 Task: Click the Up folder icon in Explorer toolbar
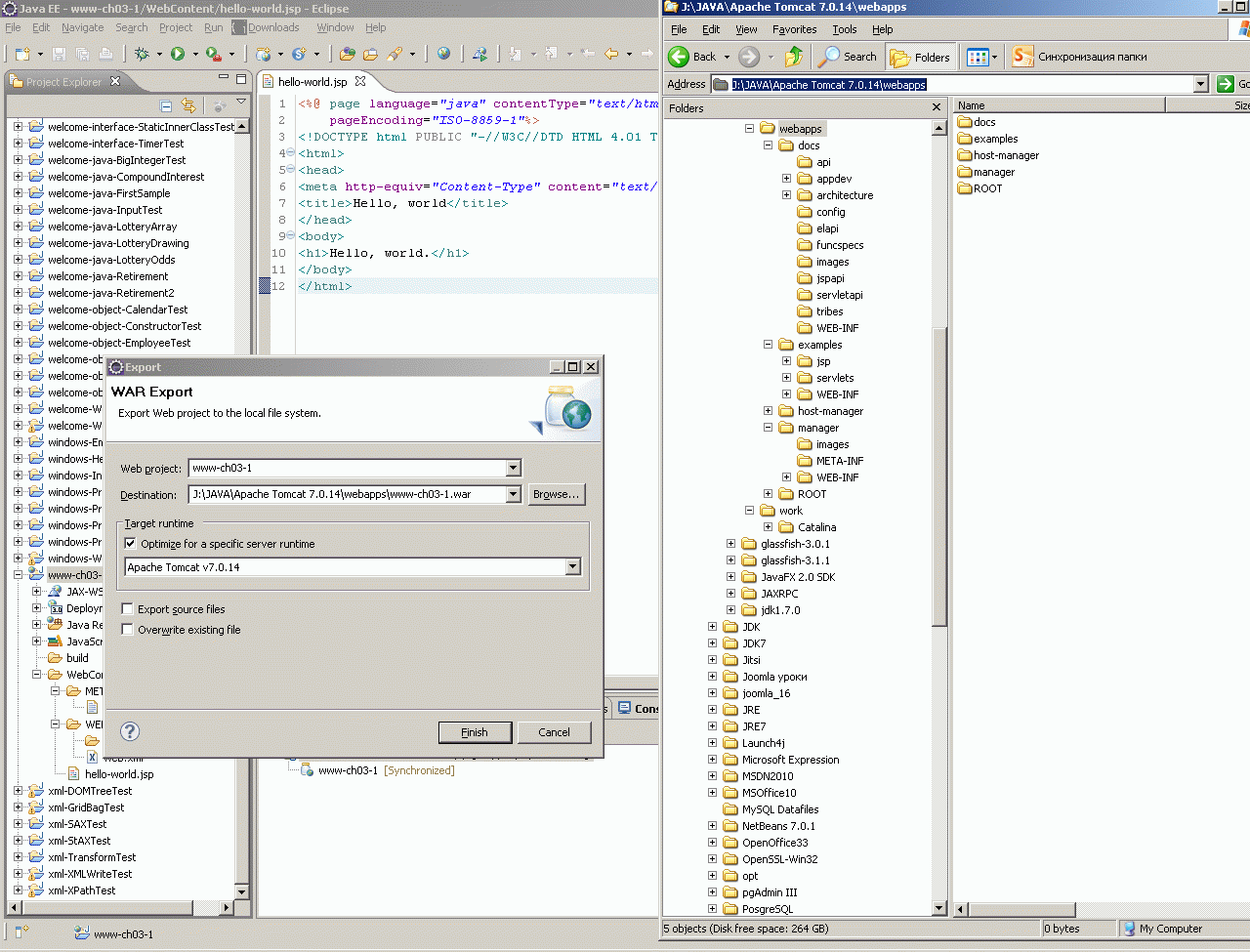pyautogui.click(x=794, y=57)
